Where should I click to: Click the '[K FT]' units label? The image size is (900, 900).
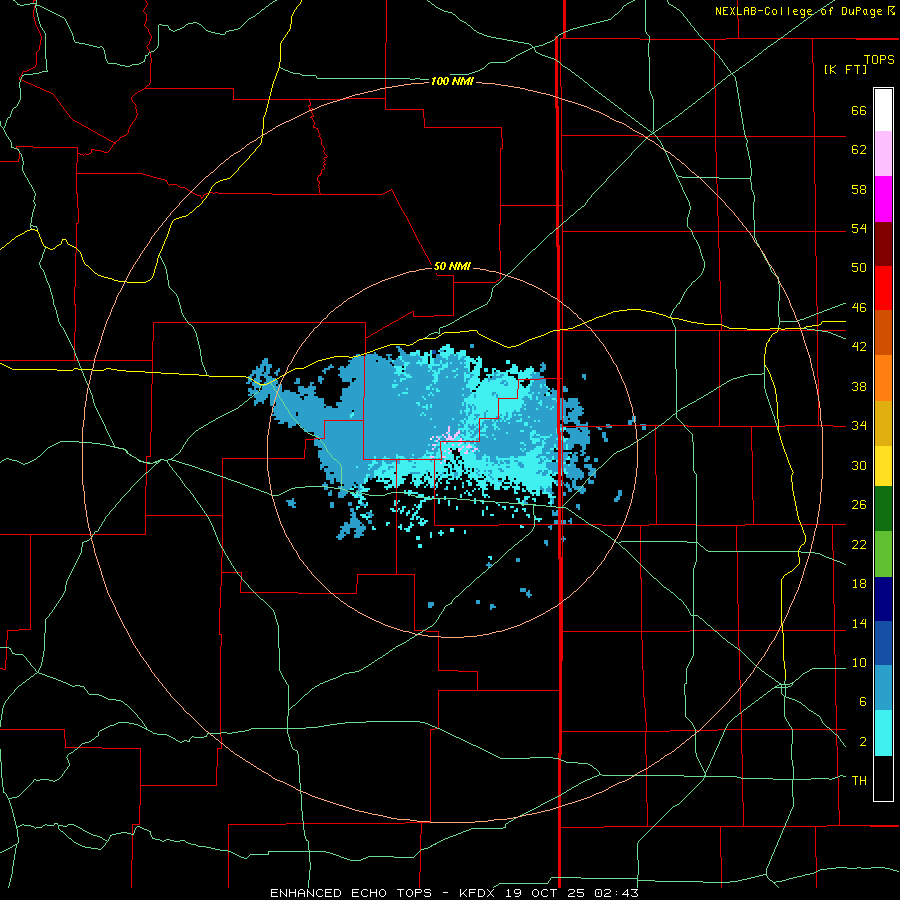point(845,69)
